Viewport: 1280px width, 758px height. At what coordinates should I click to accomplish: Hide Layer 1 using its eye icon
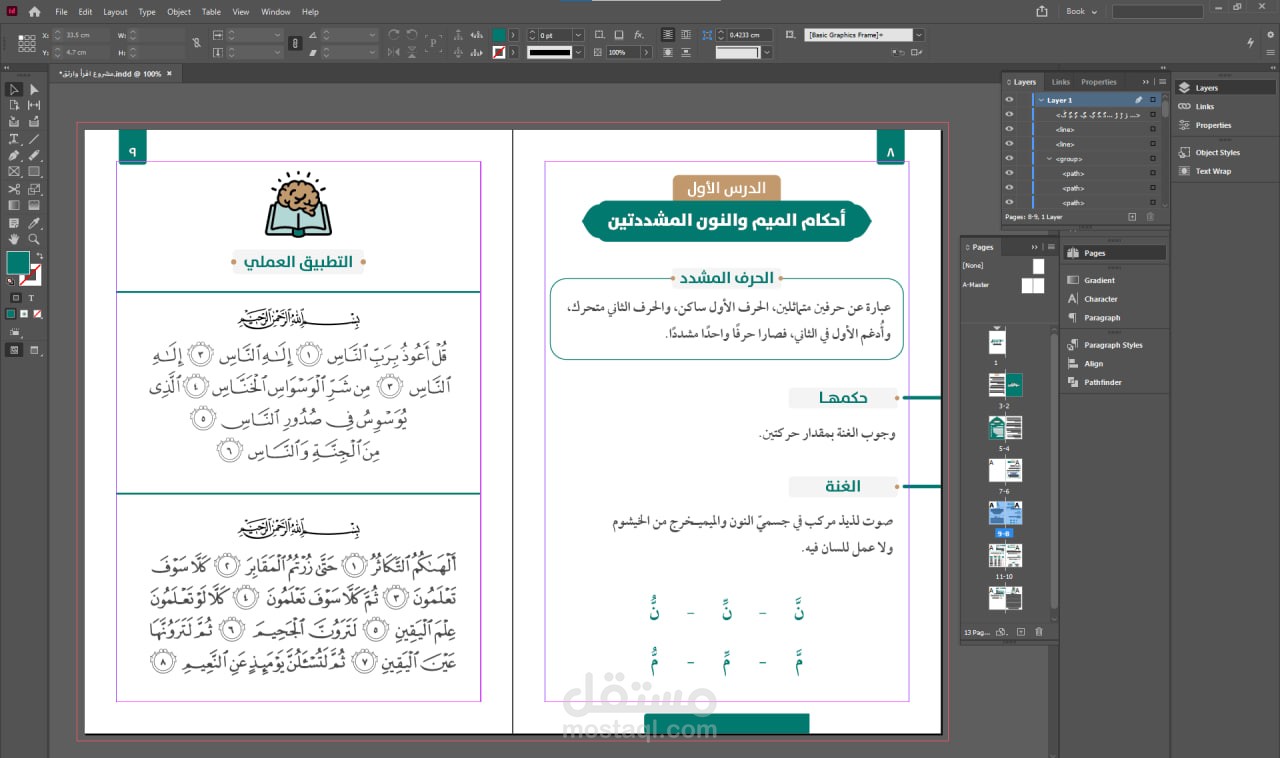click(1009, 100)
